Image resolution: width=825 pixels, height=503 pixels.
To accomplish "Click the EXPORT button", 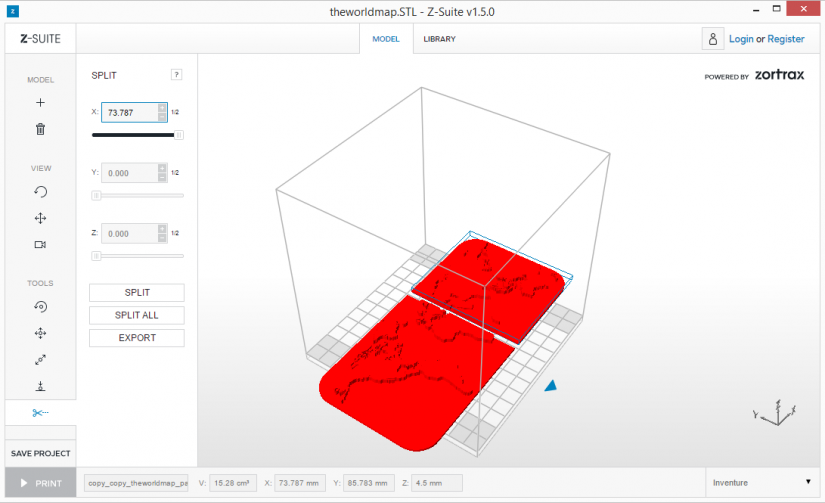I will point(137,338).
